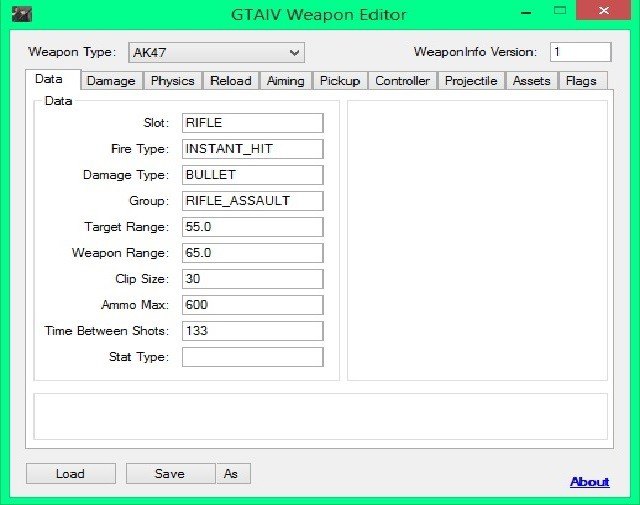Click the Clip Size field
Viewport: 640px width, 505px height.
pos(252,279)
